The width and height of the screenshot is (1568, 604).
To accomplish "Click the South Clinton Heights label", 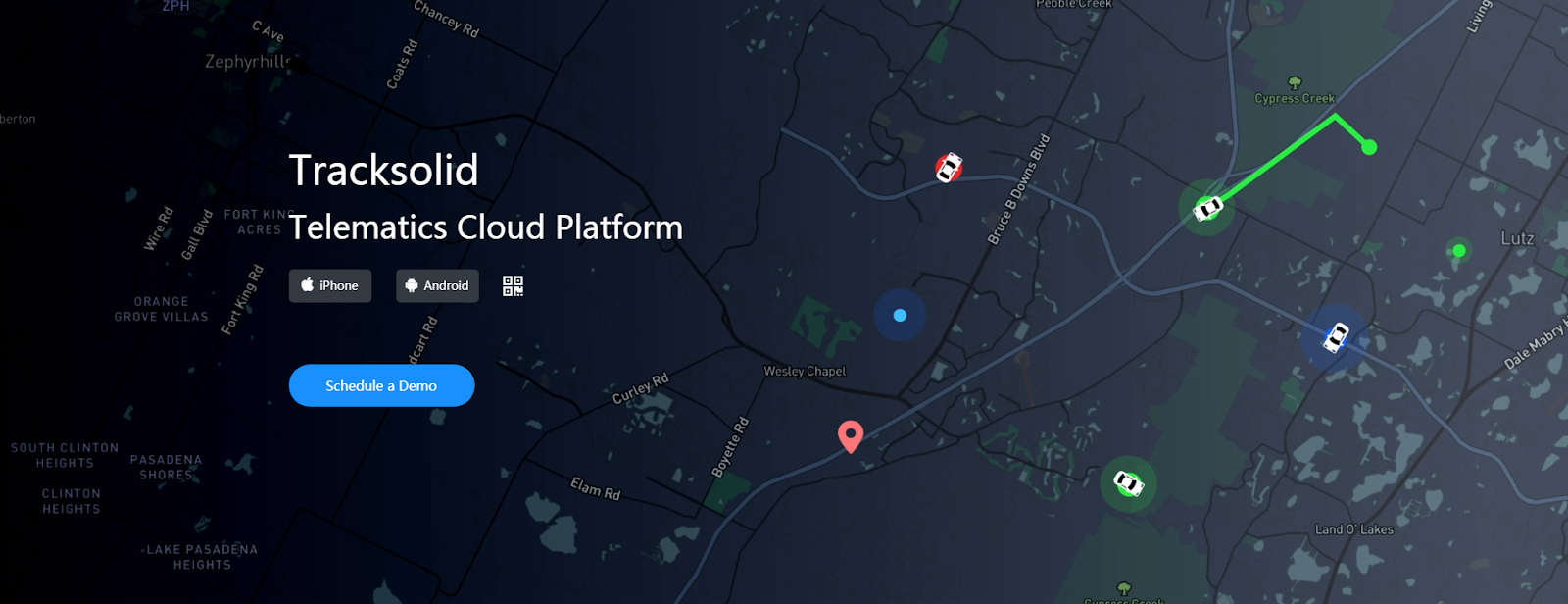I will pyautogui.click(x=65, y=455).
